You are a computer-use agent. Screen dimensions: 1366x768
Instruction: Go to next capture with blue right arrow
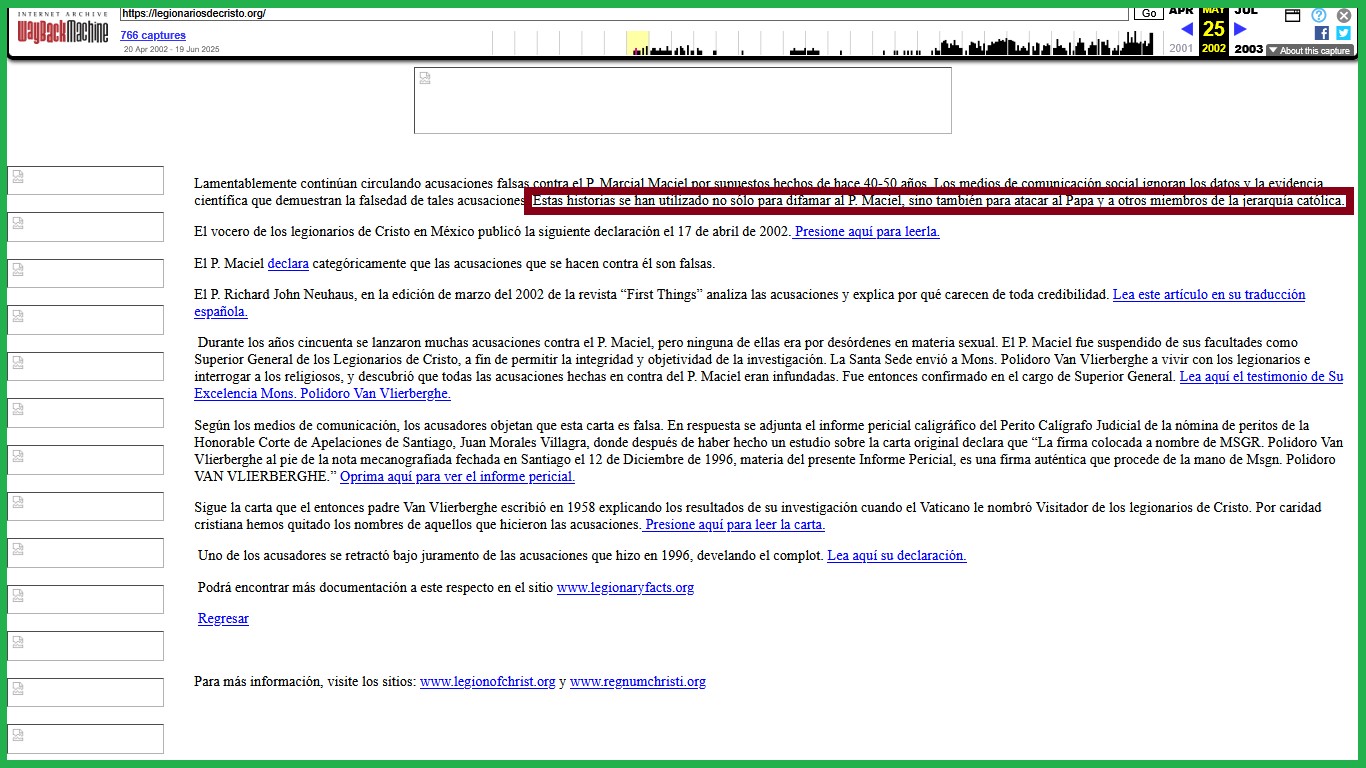point(1241,29)
